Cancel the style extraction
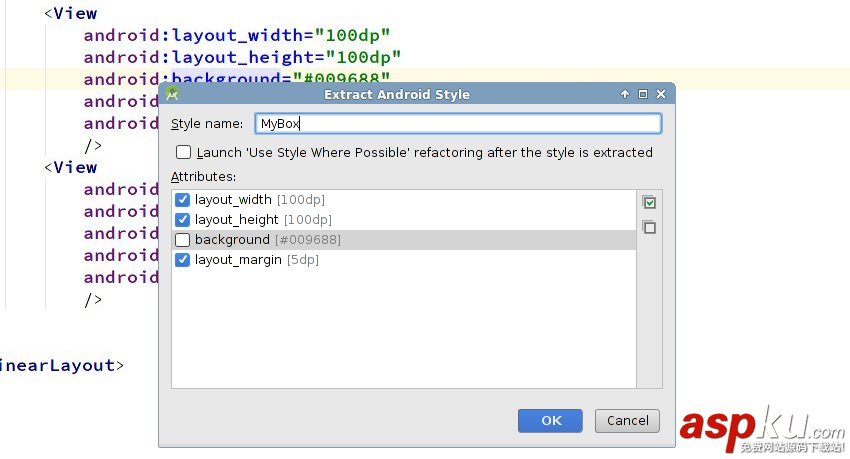850x459 pixels. (627, 421)
